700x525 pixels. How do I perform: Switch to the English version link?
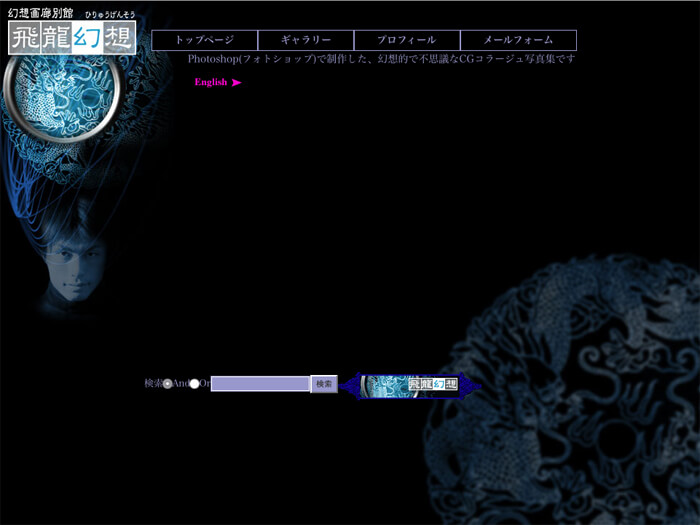point(211,83)
